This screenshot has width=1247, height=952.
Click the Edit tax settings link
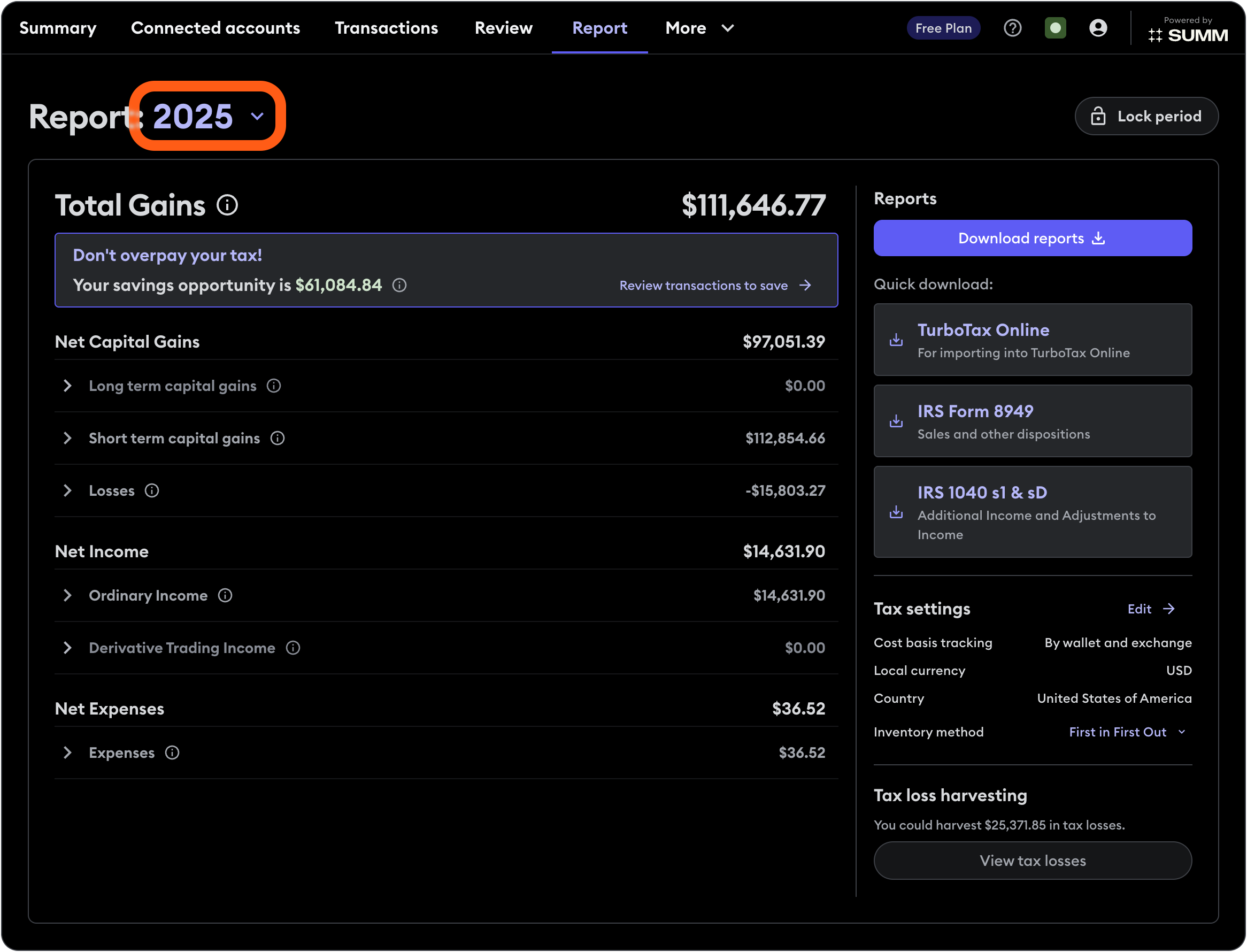click(1151, 609)
